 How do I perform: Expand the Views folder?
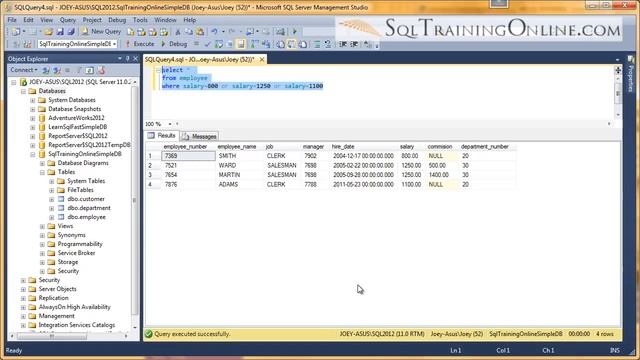coord(42,226)
